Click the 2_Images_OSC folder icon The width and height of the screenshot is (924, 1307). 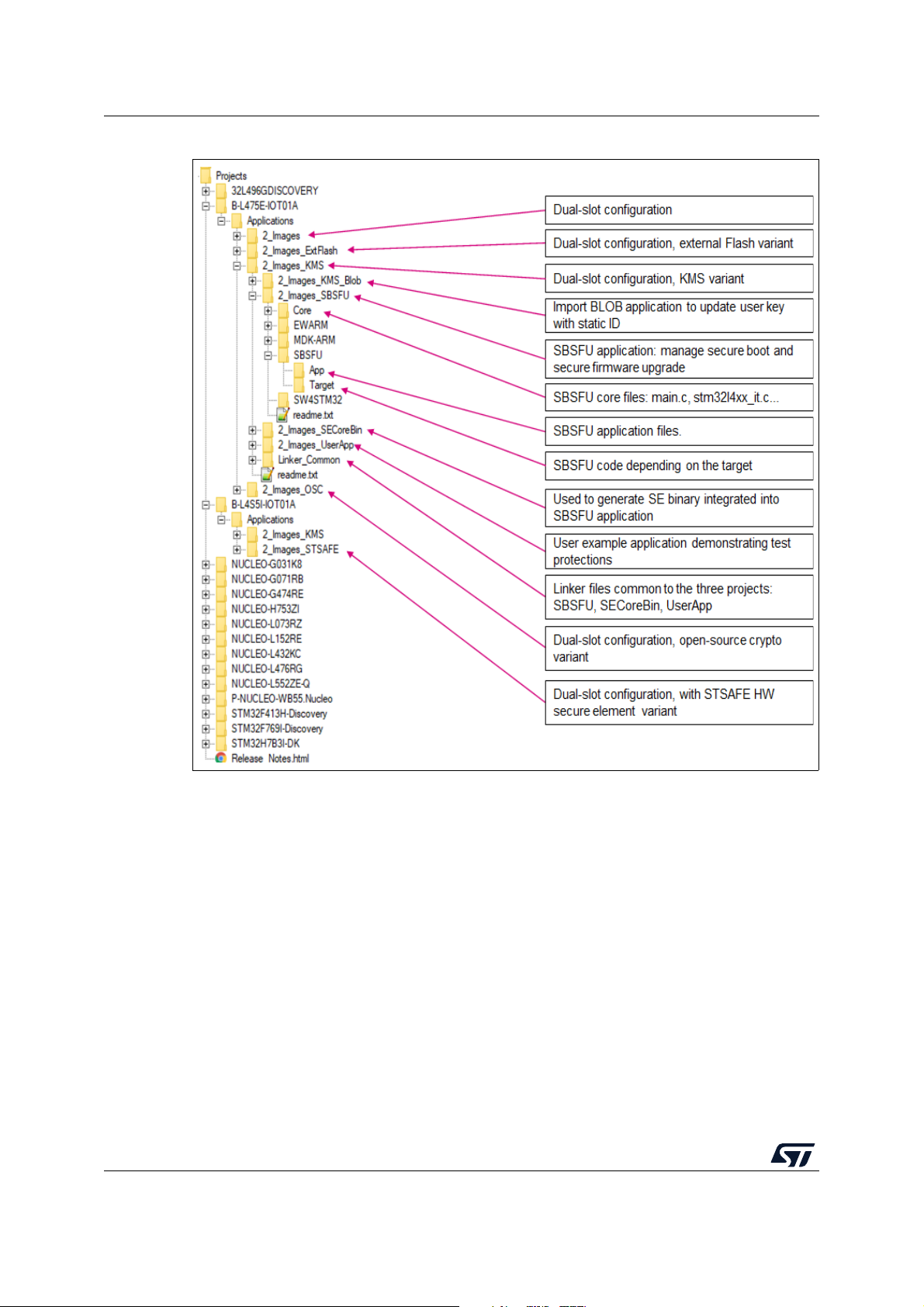[252, 489]
